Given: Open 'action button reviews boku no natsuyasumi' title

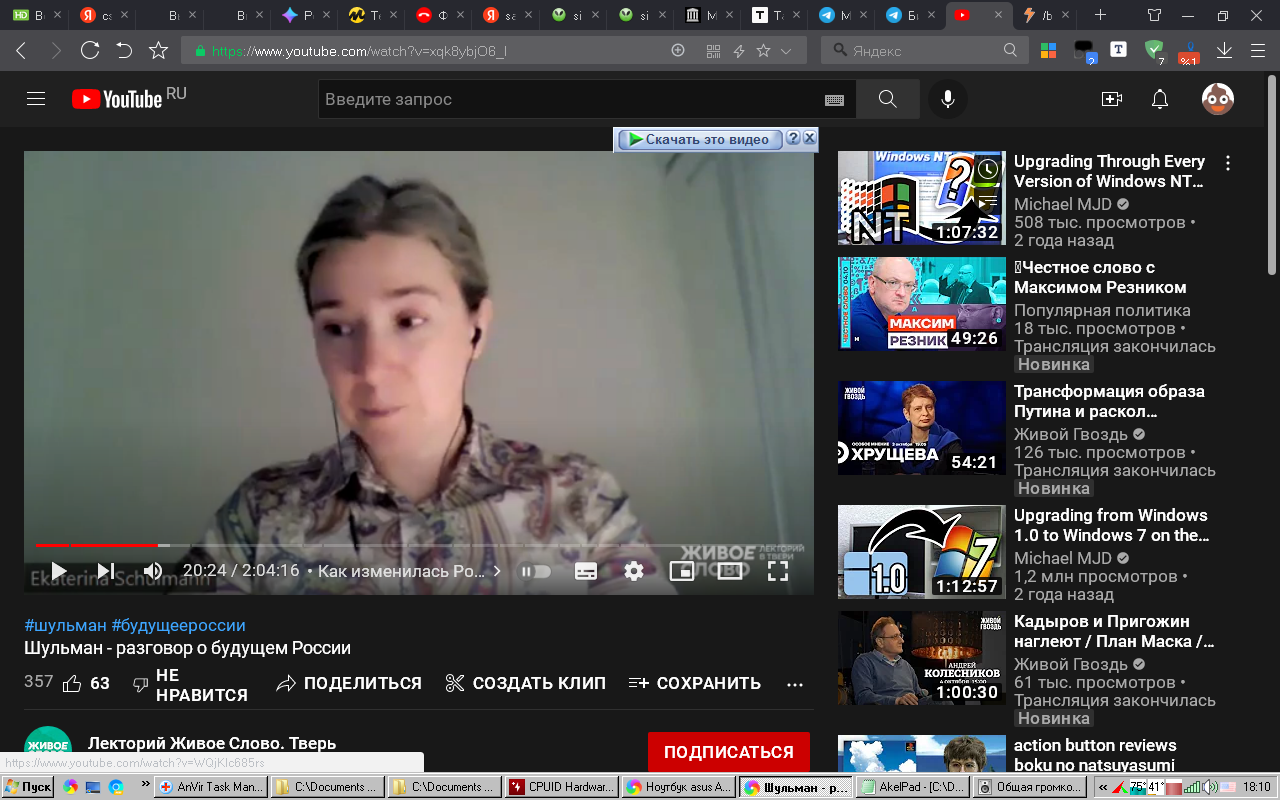Looking at the screenshot, I should [1095, 755].
